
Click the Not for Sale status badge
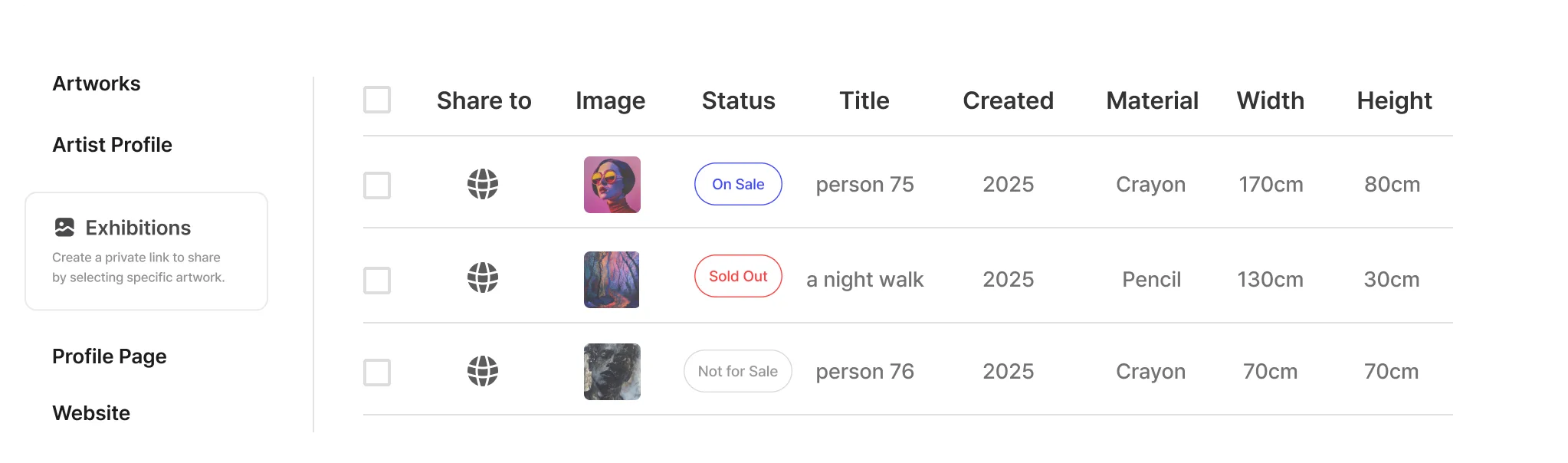point(737,371)
